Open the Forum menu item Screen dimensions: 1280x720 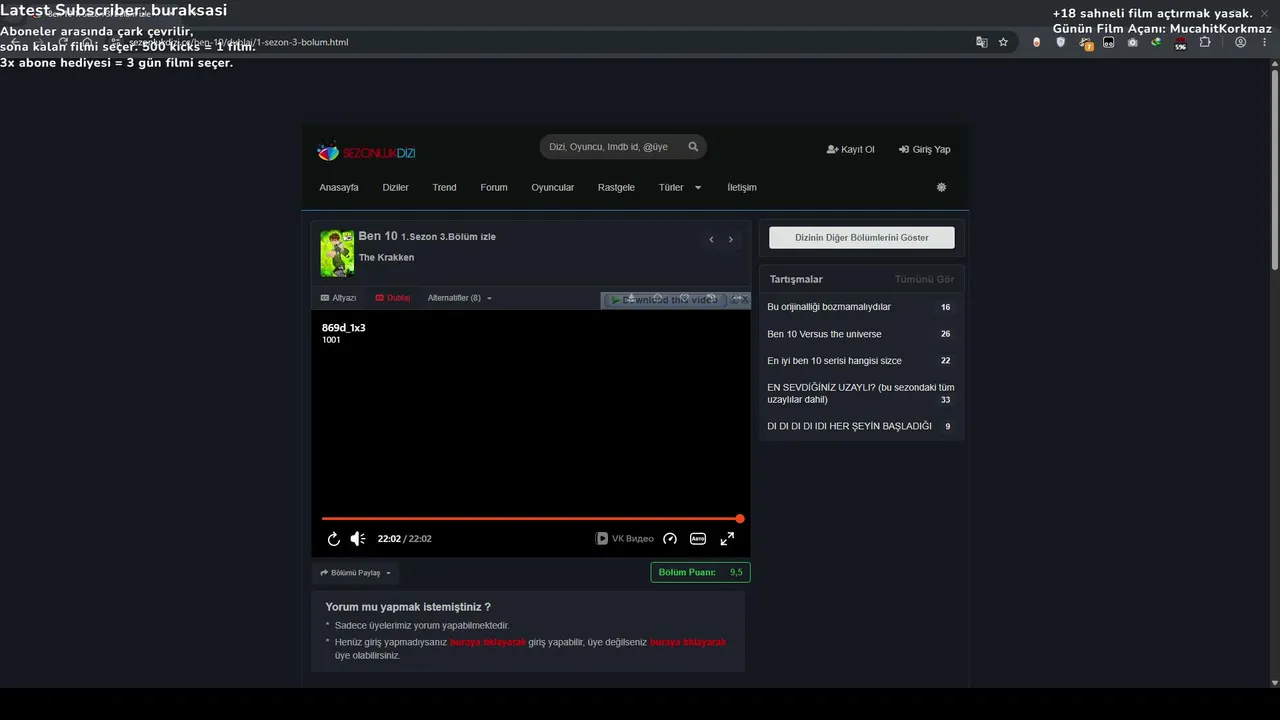pos(494,187)
